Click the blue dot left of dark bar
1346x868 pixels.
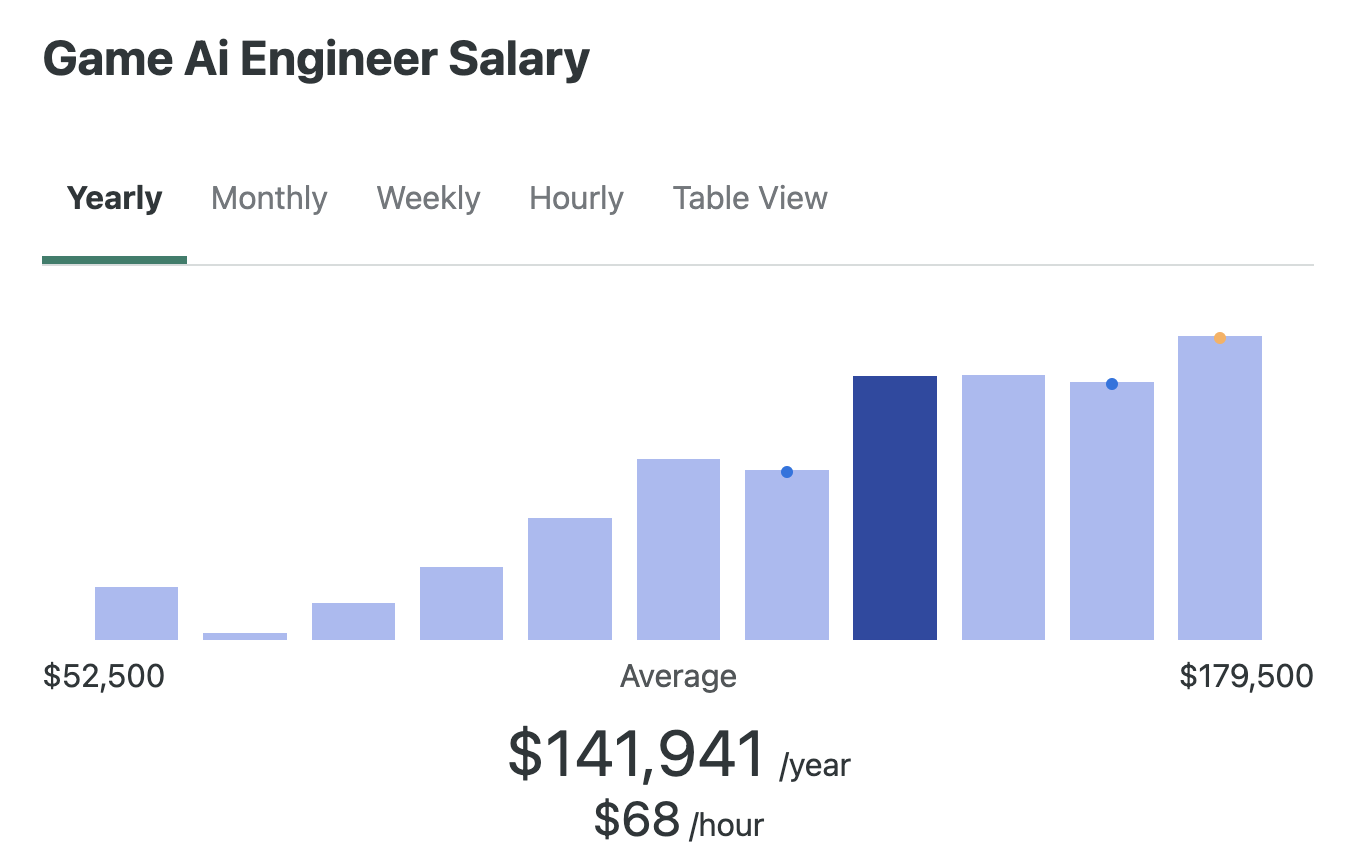pos(787,472)
